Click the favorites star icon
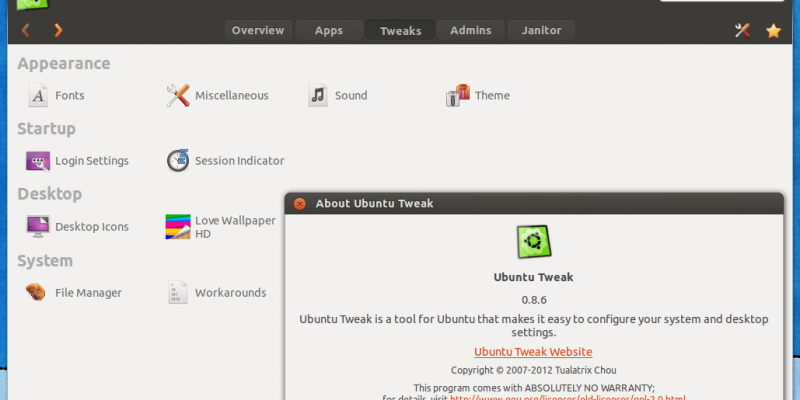Image resolution: width=800 pixels, height=400 pixels. (x=773, y=31)
